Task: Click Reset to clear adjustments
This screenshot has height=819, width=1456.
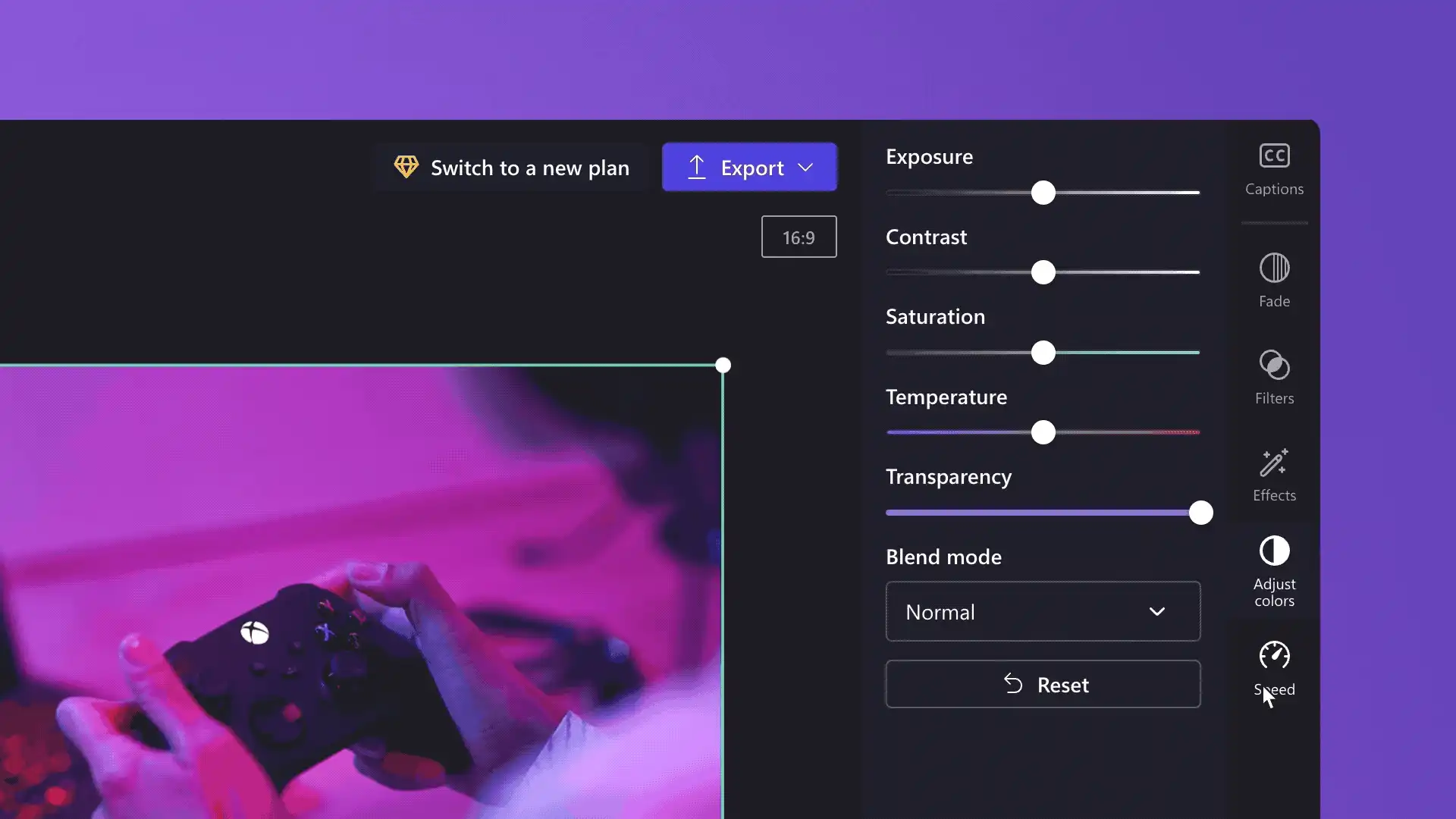Action: 1044,684
